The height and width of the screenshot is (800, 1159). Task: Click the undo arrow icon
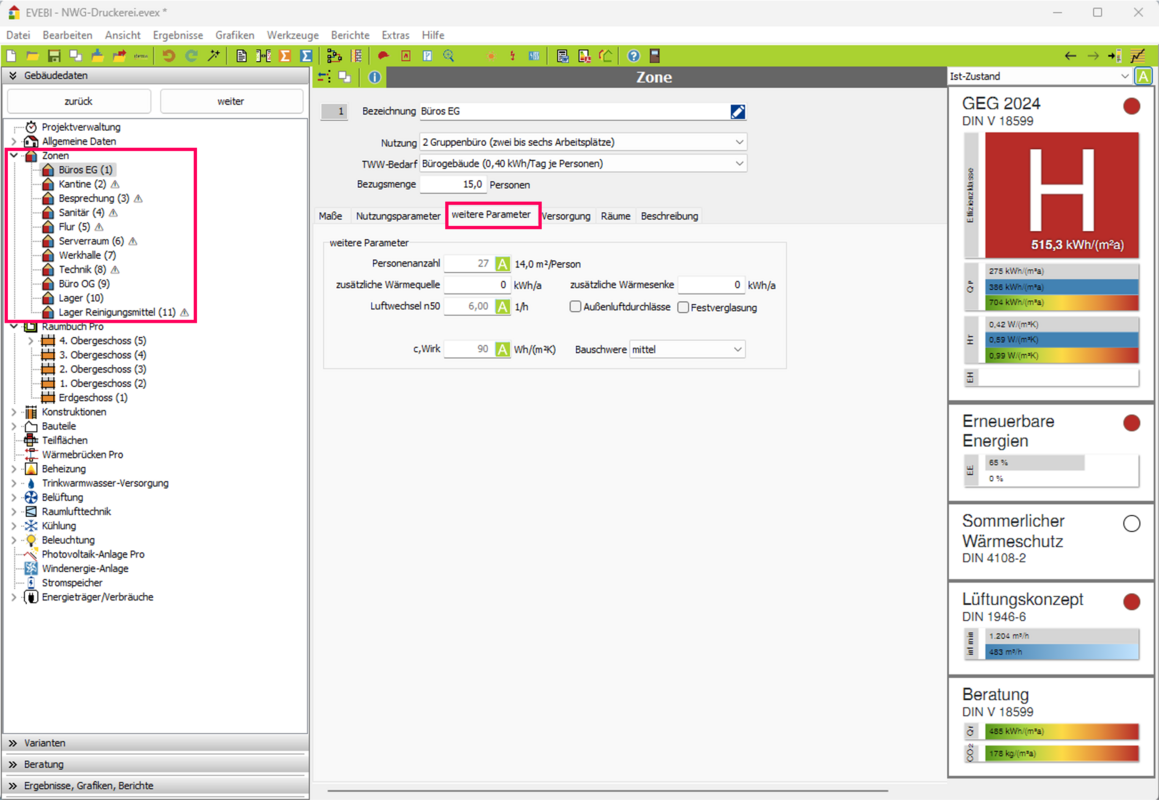(x=169, y=56)
